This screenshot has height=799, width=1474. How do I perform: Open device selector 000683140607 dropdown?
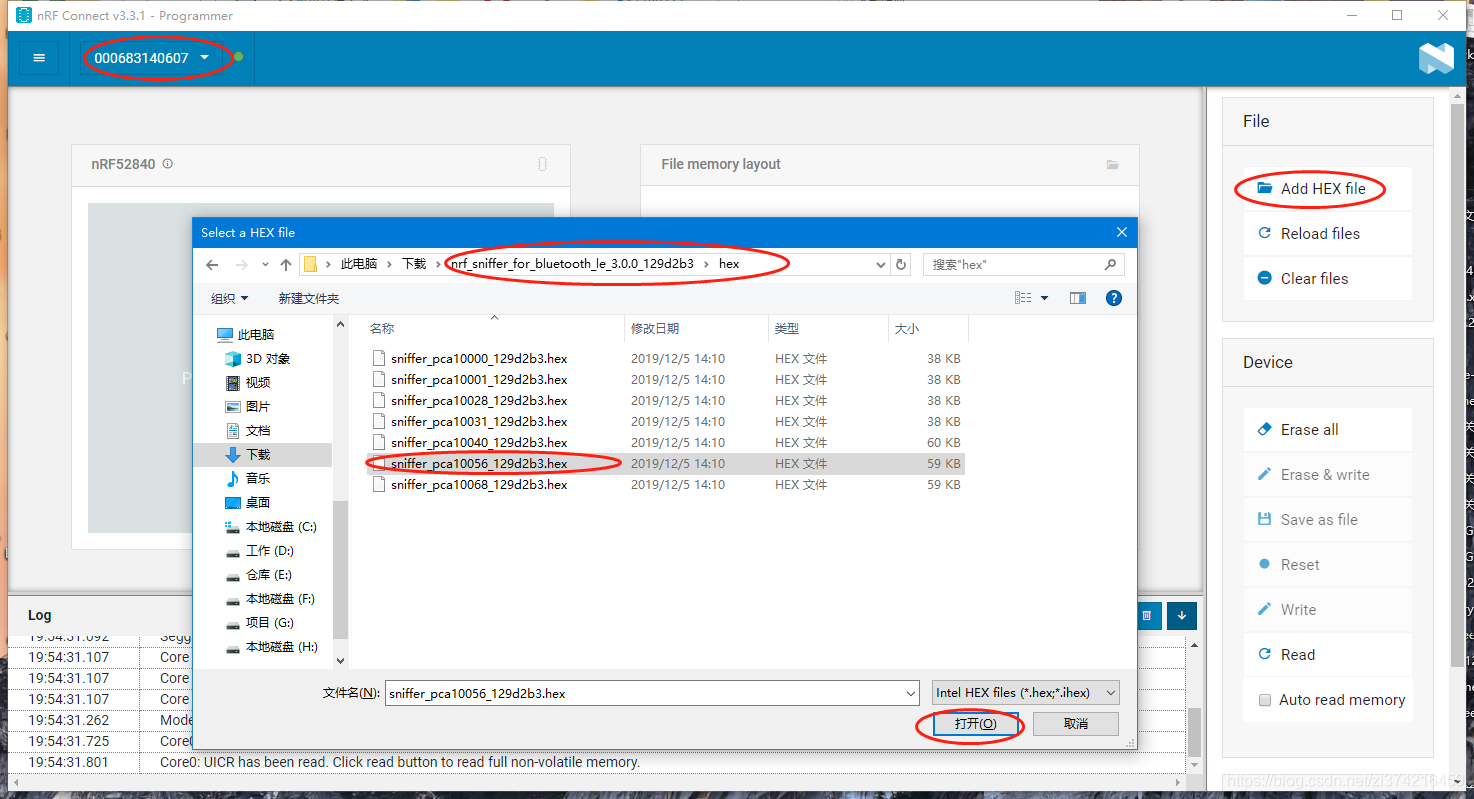click(153, 58)
